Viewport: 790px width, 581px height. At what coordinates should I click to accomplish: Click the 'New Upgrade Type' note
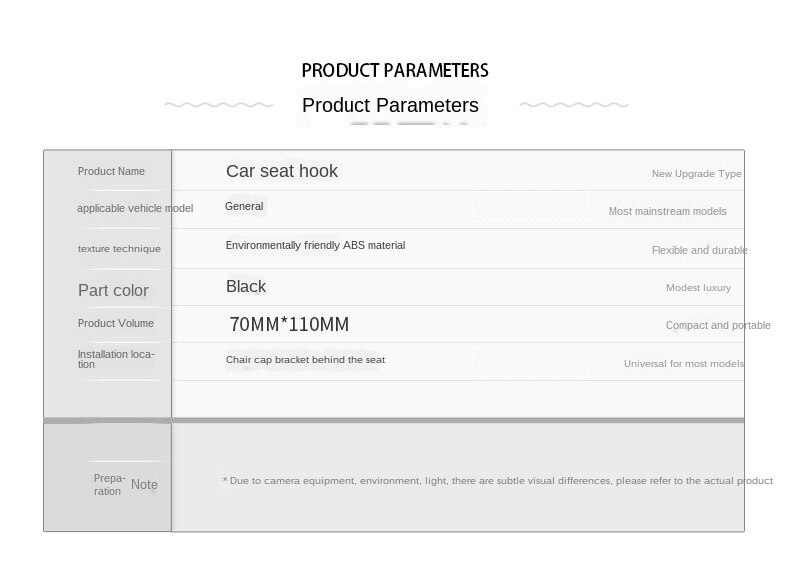click(x=696, y=174)
